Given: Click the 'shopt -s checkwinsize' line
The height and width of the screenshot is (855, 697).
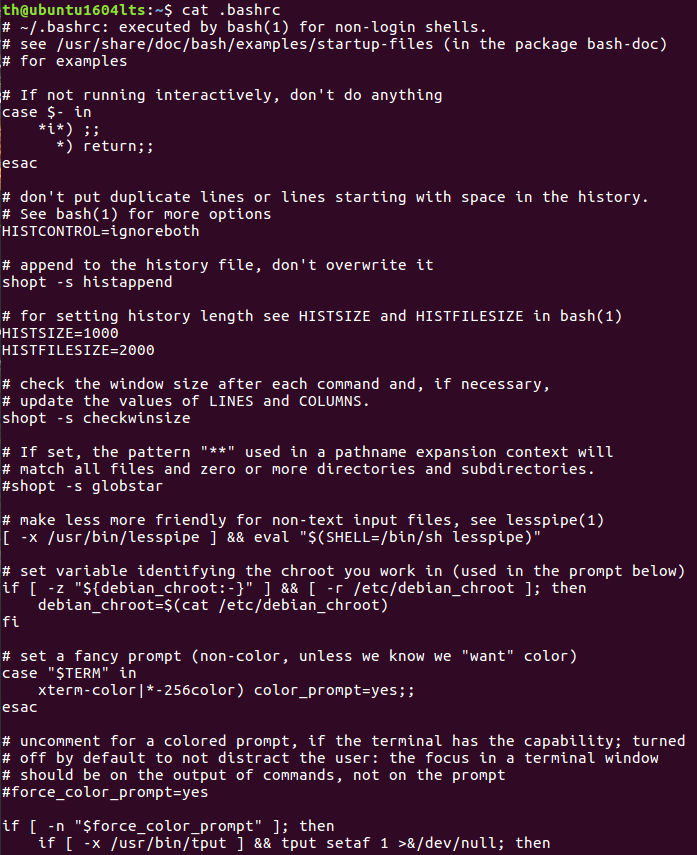Looking at the screenshot, I should click(x=96, y=418).
